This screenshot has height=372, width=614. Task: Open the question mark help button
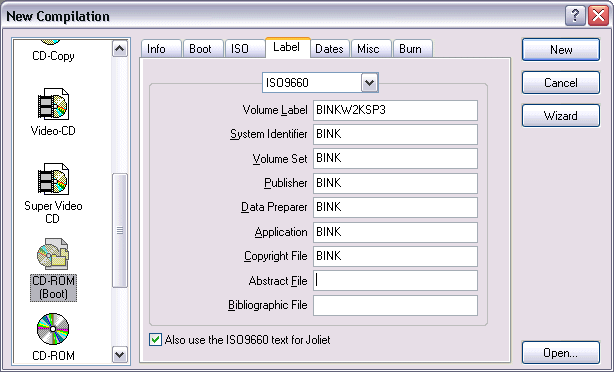(x=575, y=16)
